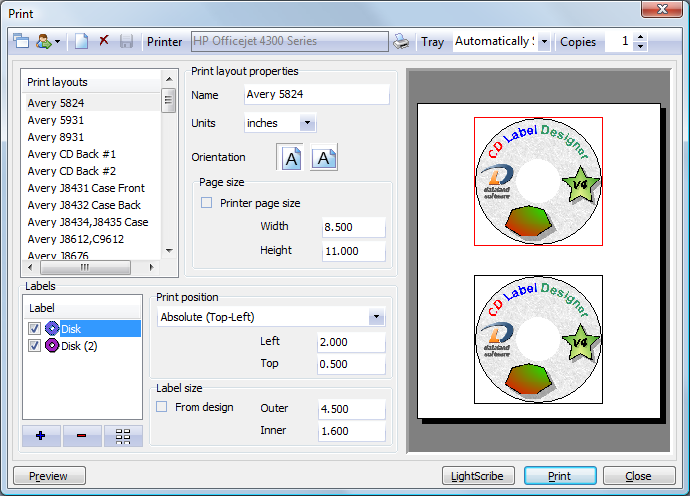
Task: Click the page Width field
Action: coord(353,227)
